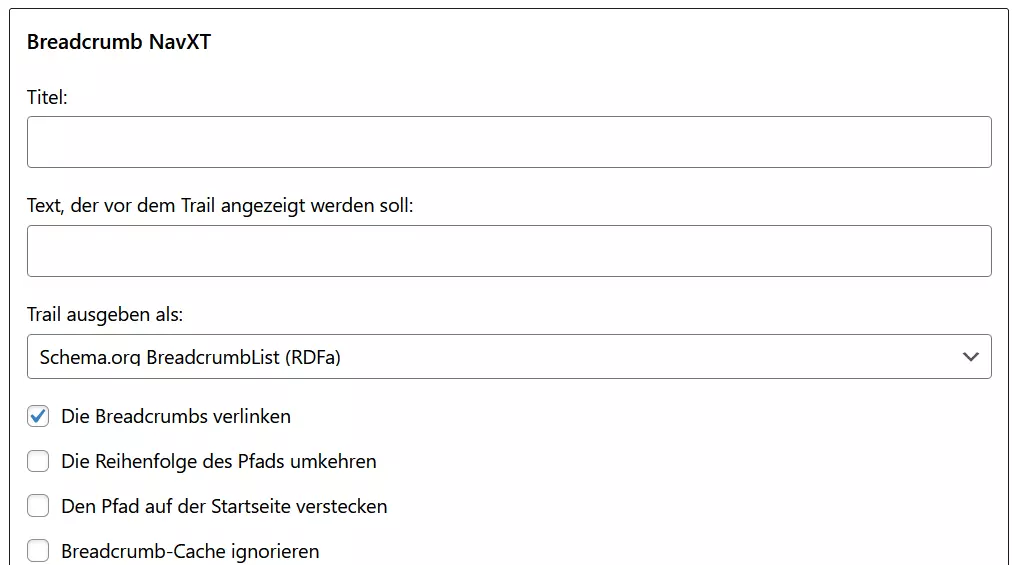Click the 'Trail ausgeben als:' label
This screenshot has width=1012, height=565.
coord(105,314)
